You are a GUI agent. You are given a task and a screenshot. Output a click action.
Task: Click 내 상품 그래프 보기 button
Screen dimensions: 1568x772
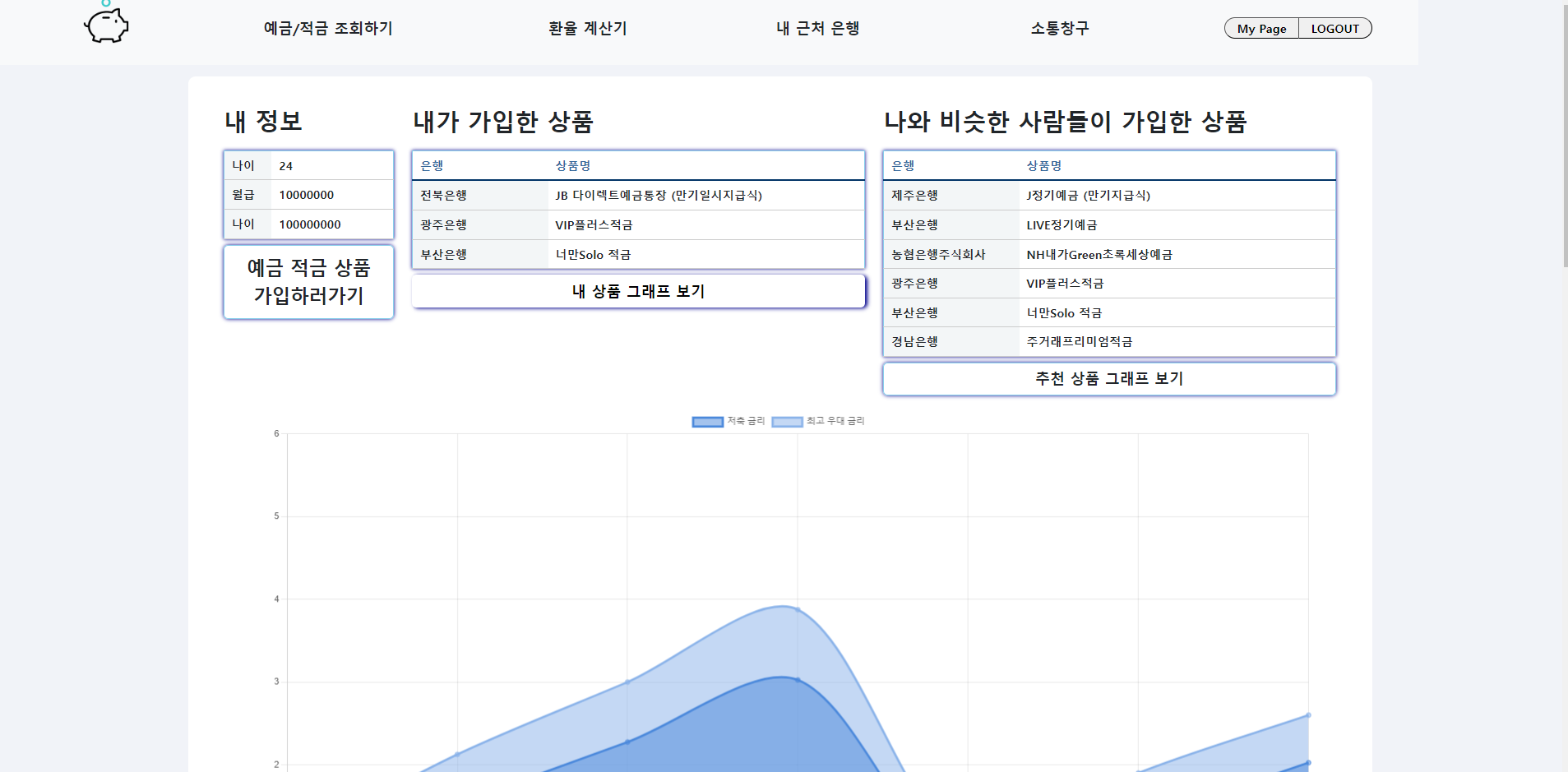pyautogui.click(x=639, y=291)
